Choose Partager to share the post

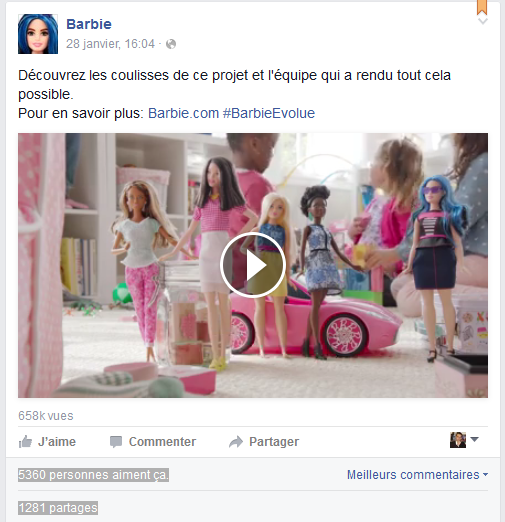pos(264,442)
